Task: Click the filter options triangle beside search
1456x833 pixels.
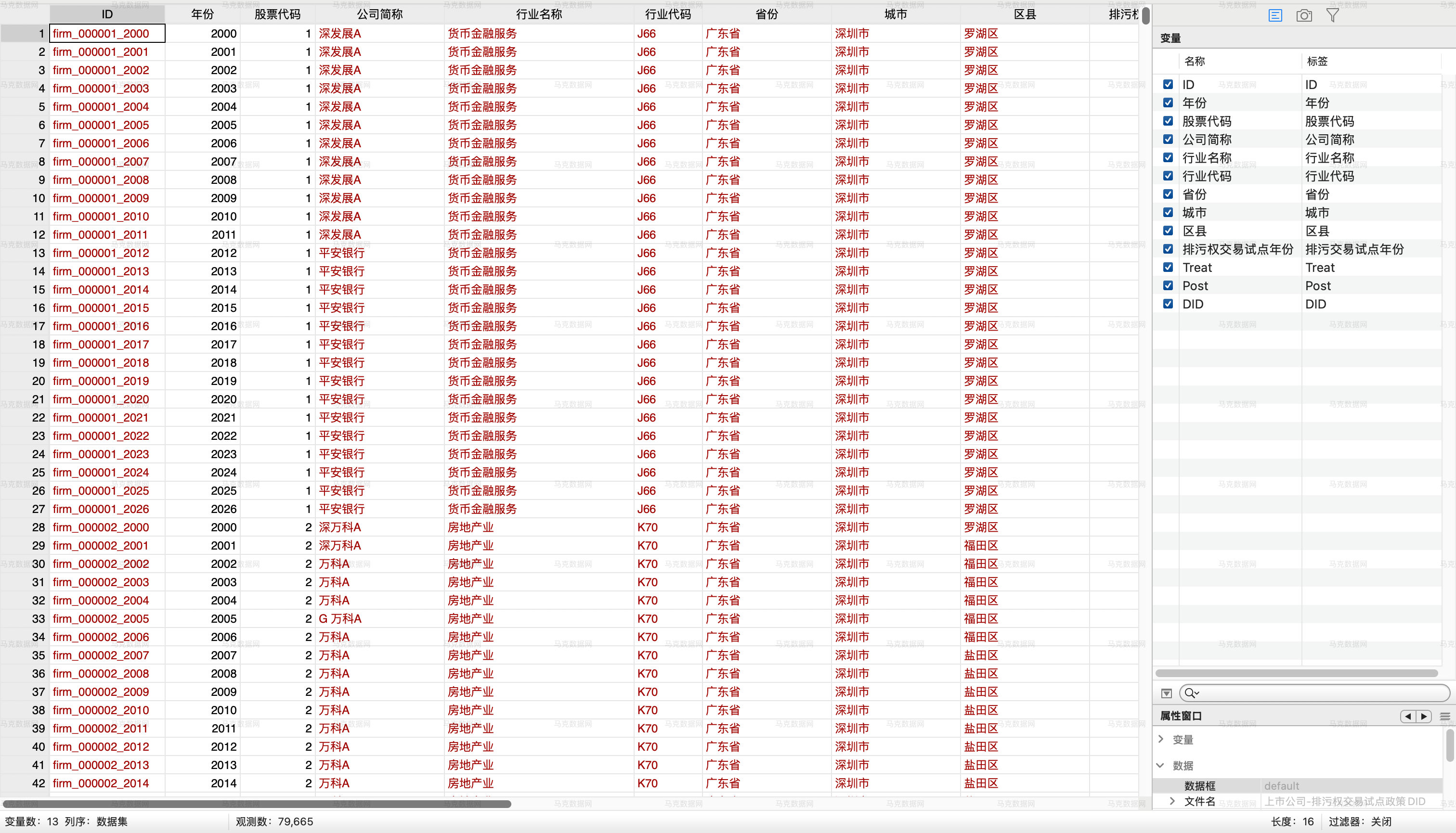Action: (1167, 693)
